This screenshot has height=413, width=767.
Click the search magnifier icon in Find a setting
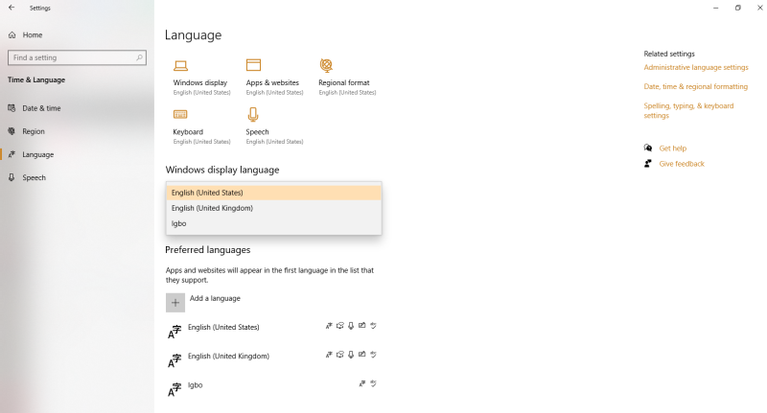tap(139, 58)
